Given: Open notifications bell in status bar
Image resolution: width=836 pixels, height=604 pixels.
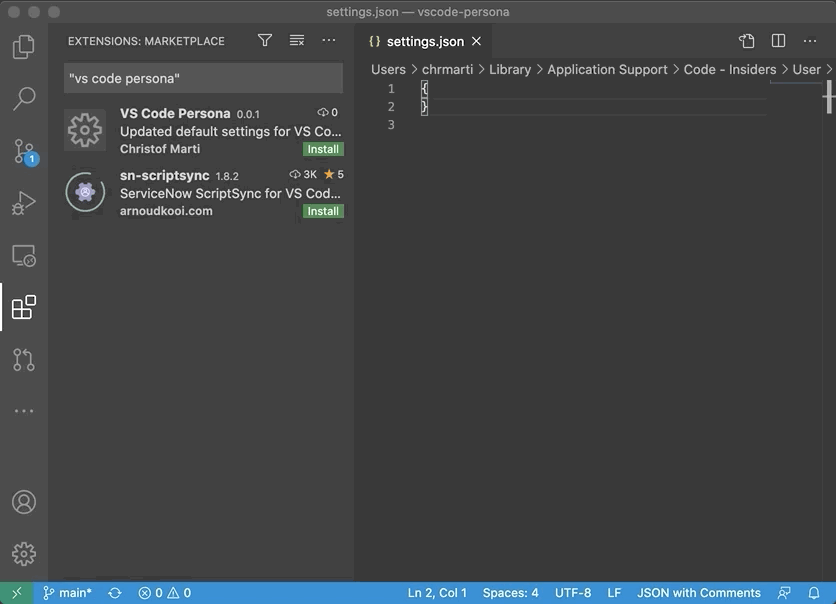Looking at the screenshot, I should (x=814, y=593).
